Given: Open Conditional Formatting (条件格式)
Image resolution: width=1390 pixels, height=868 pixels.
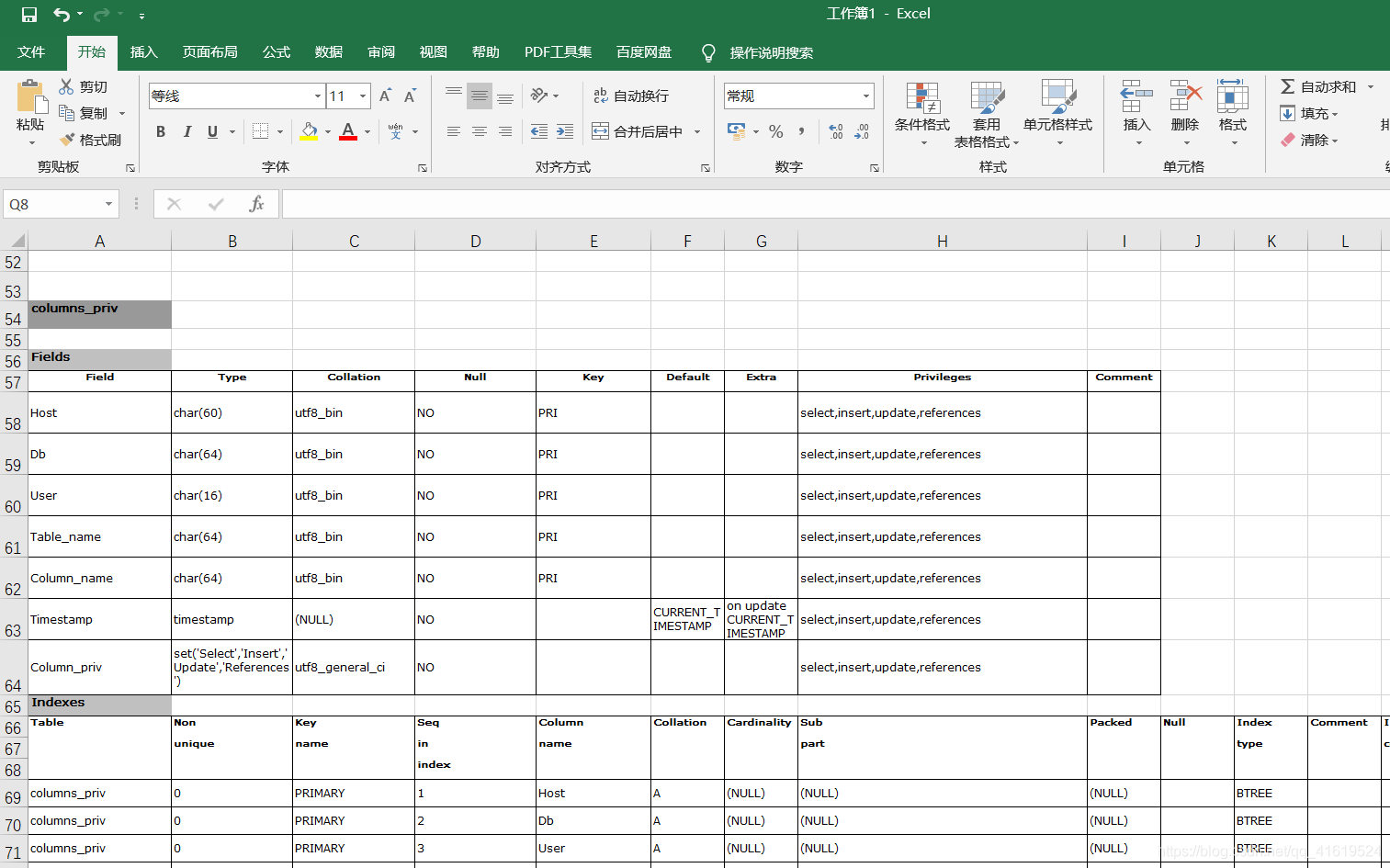Looking at the screenshot, I should click(922, 114).
